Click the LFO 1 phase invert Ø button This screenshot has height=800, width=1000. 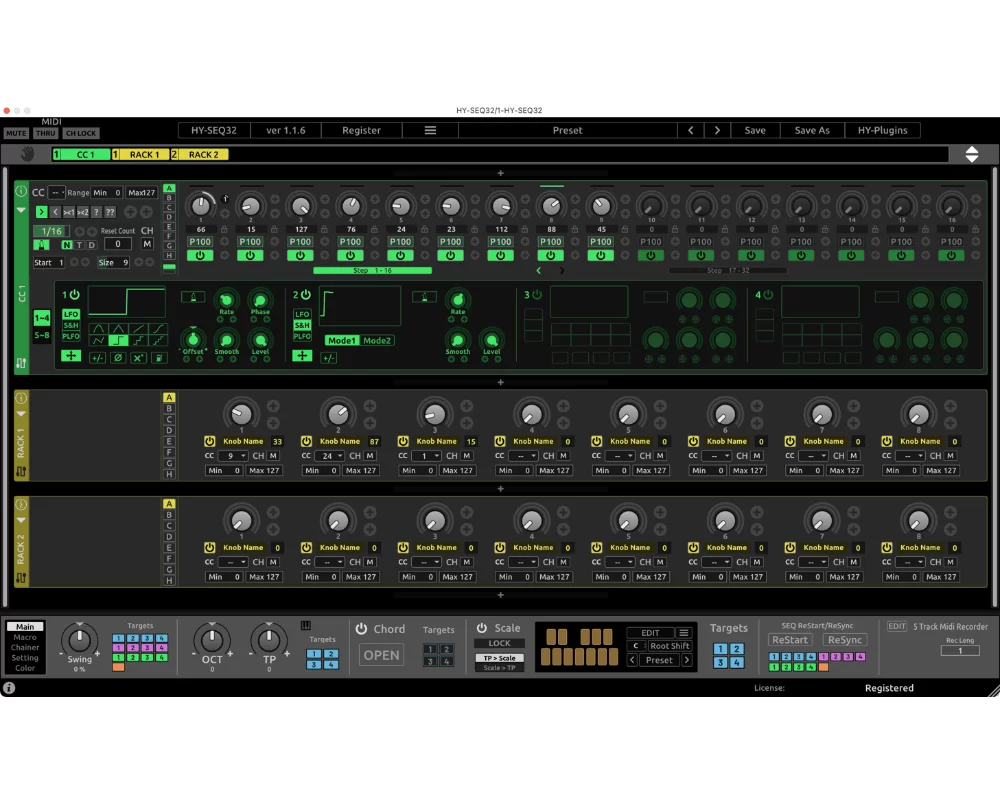point(118,358)
